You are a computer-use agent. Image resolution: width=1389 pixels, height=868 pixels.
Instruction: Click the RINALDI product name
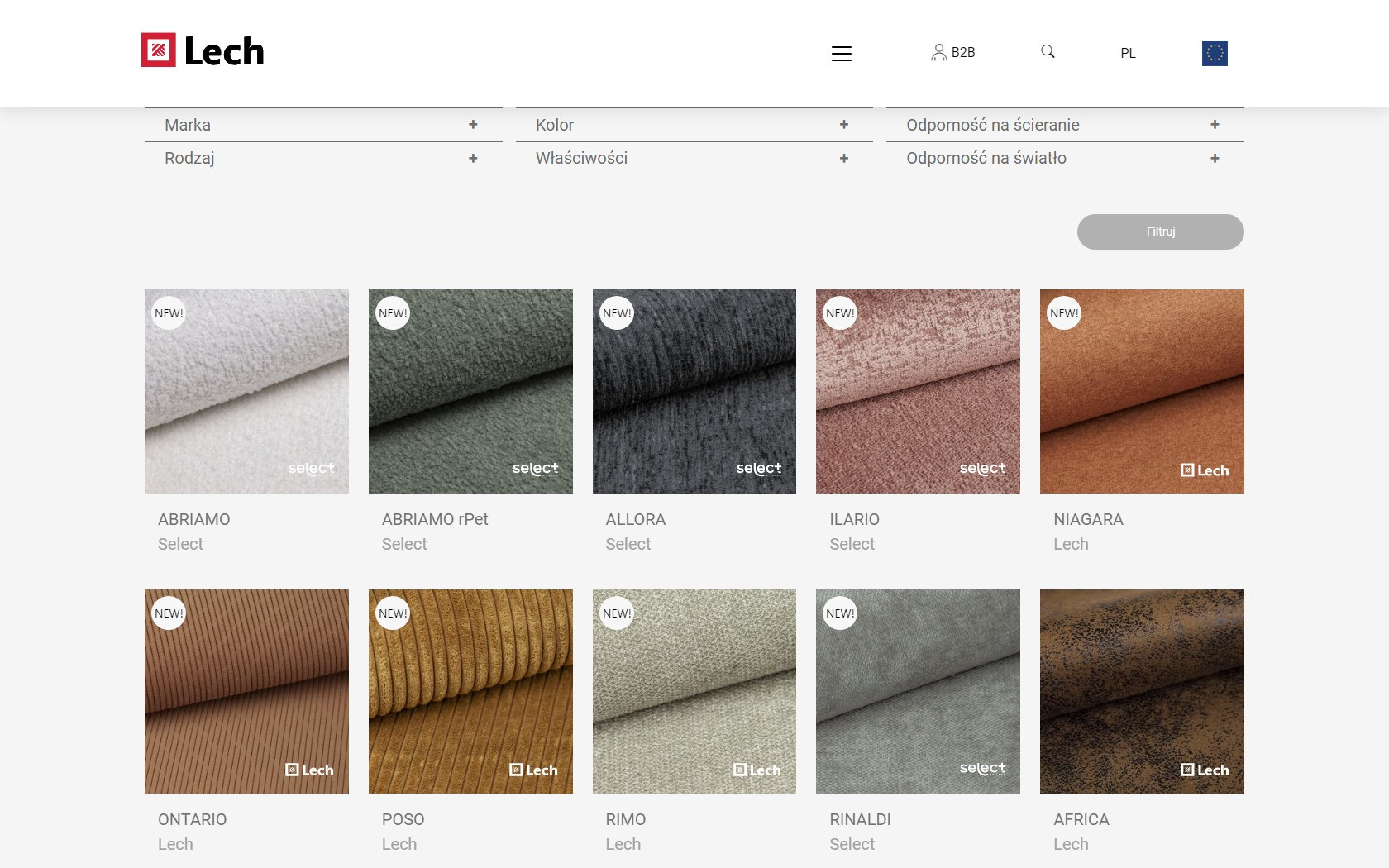point(860,819)
